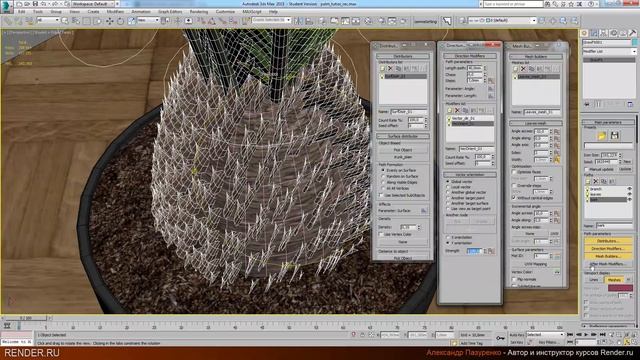Click the Meshes viewport display button

(x=614, y=280)
